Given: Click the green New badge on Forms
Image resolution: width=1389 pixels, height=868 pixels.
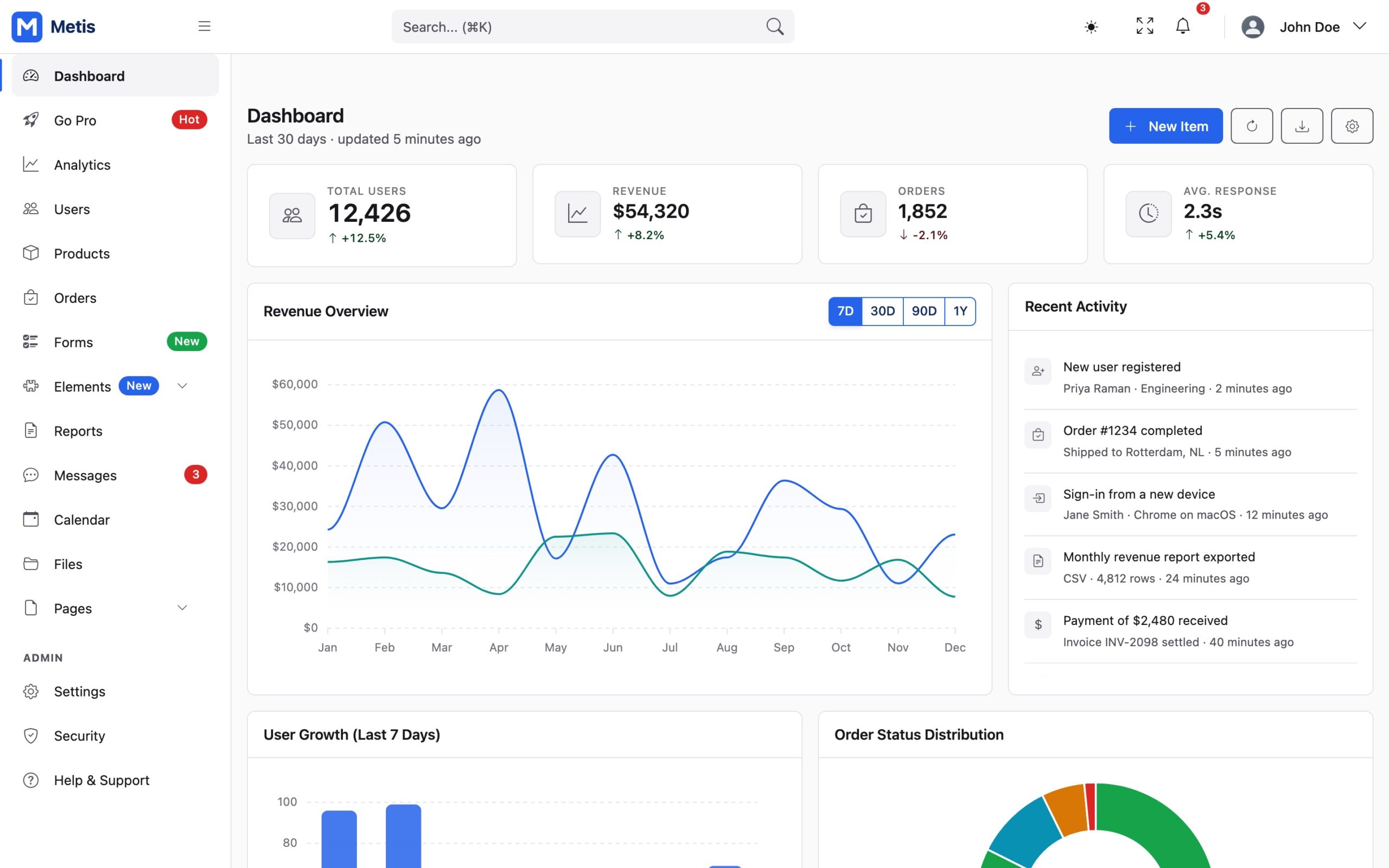Looking at the screenshot, I should [x=187, y=341].
